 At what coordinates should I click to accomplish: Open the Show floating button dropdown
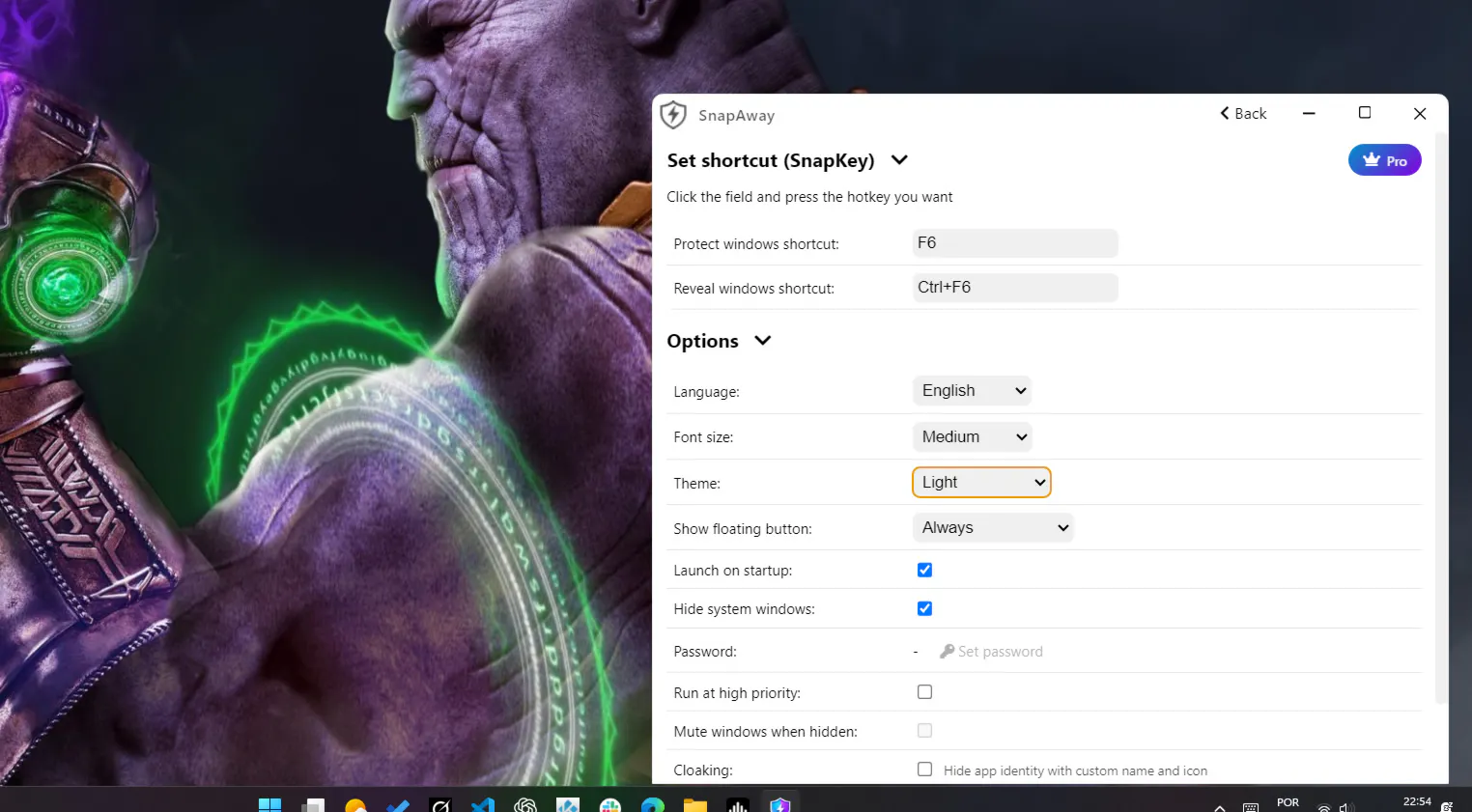click(x=993, y=528)
